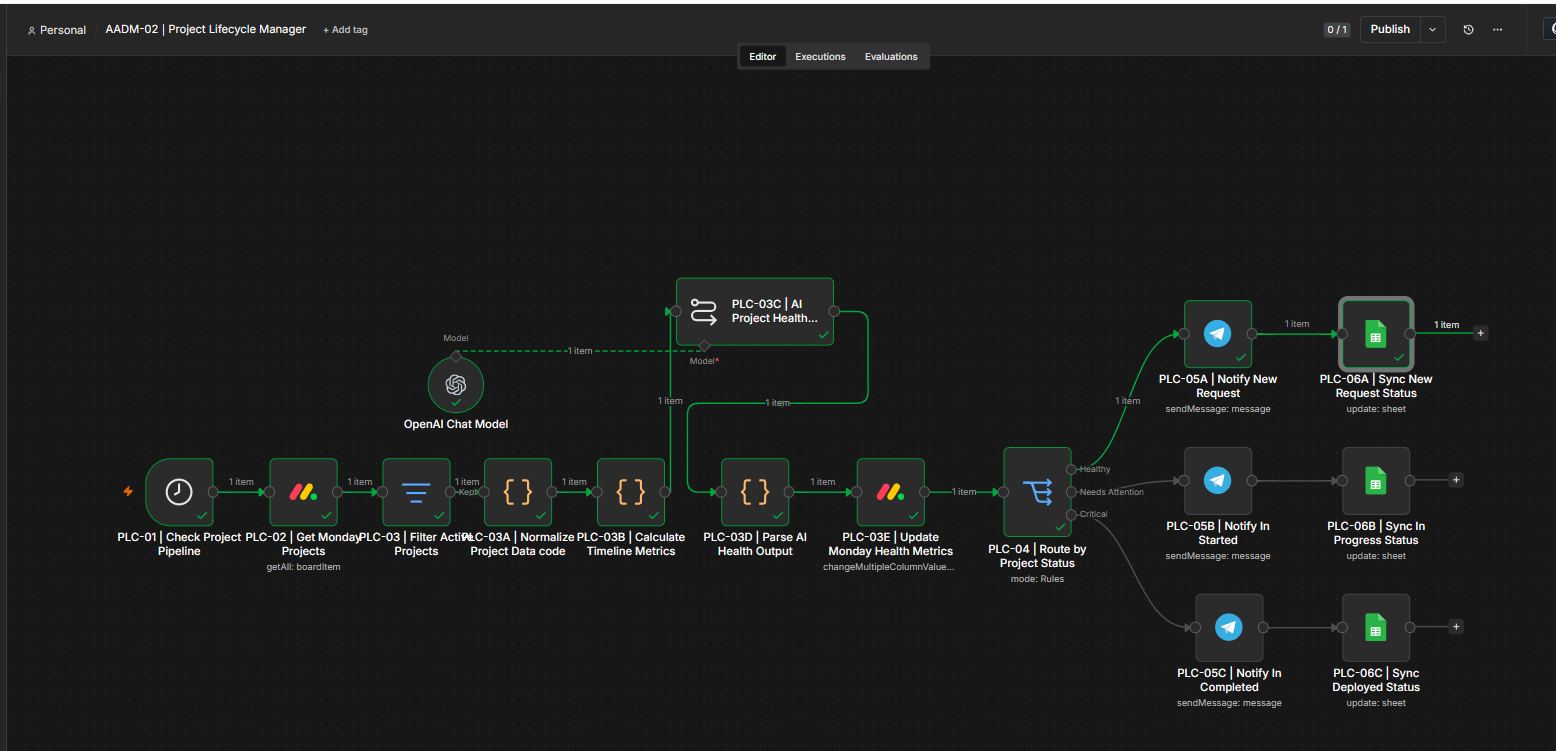
Task: Open the three-dot workflow options menu
Action: (1497, 29)
